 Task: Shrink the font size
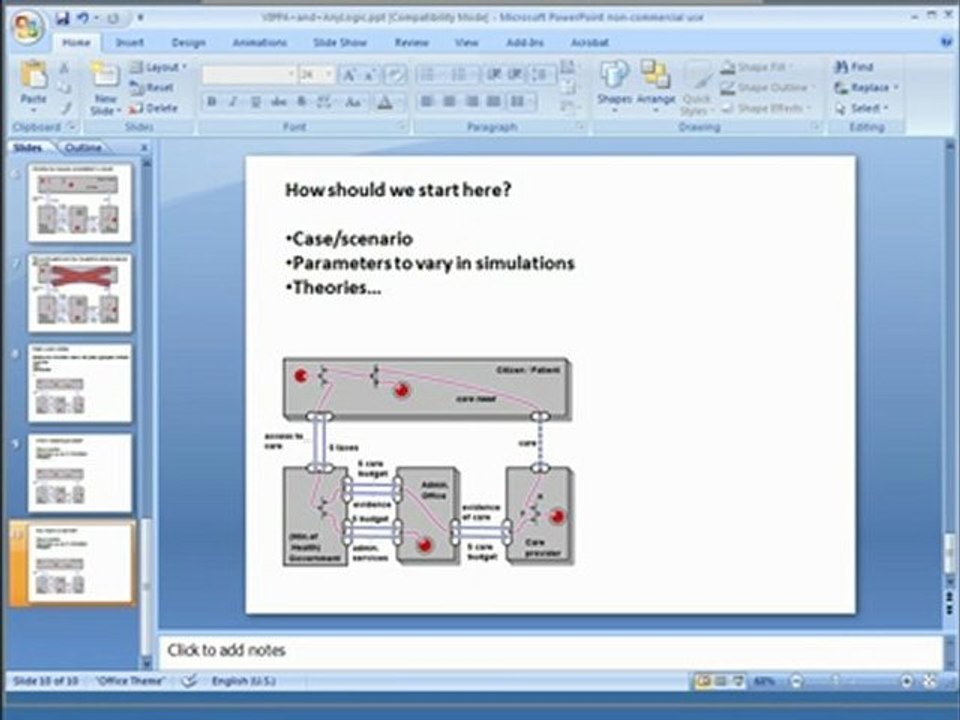coord(369,75)
